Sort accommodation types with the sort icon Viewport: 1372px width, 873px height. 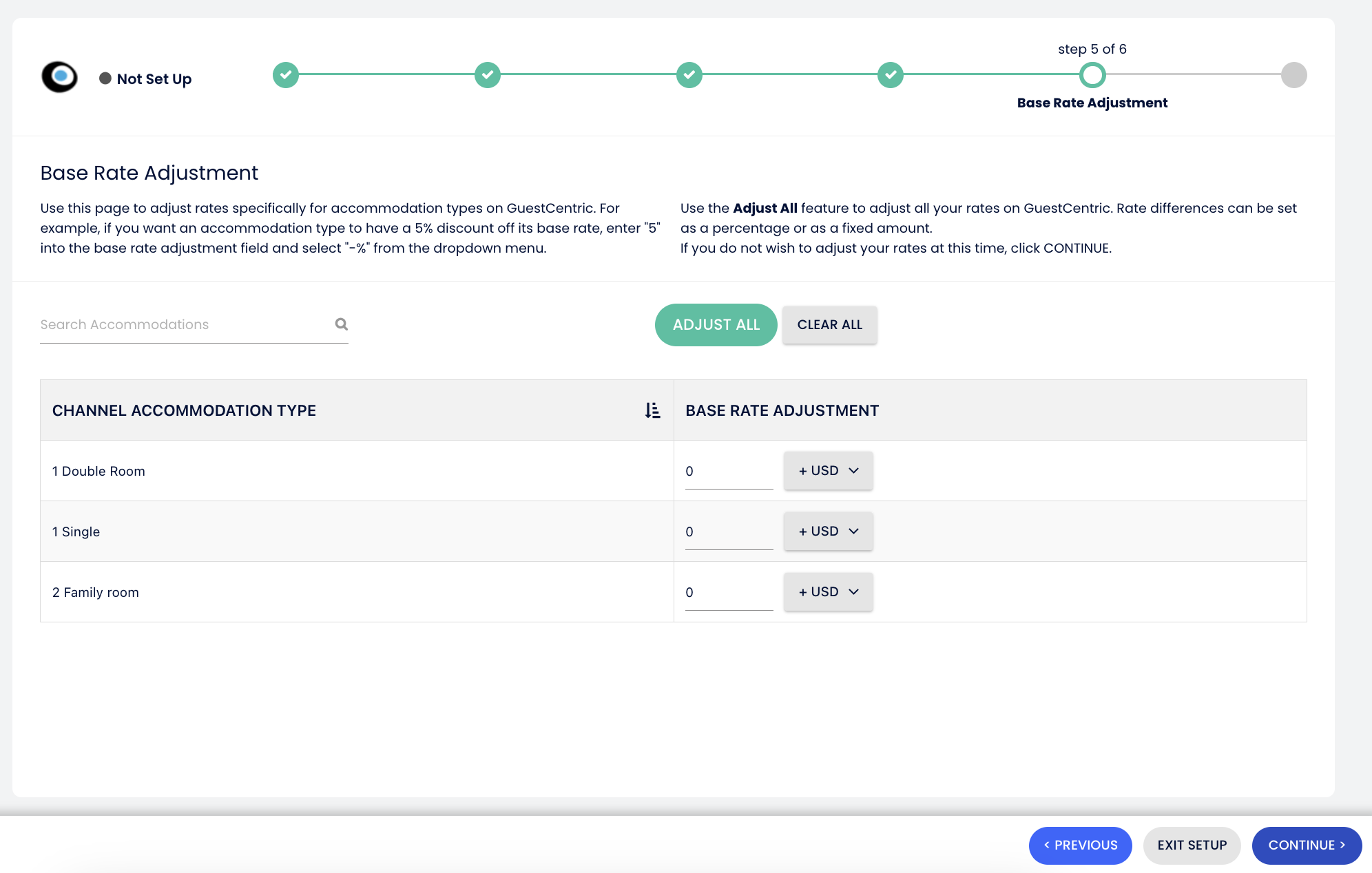point(652,410)
